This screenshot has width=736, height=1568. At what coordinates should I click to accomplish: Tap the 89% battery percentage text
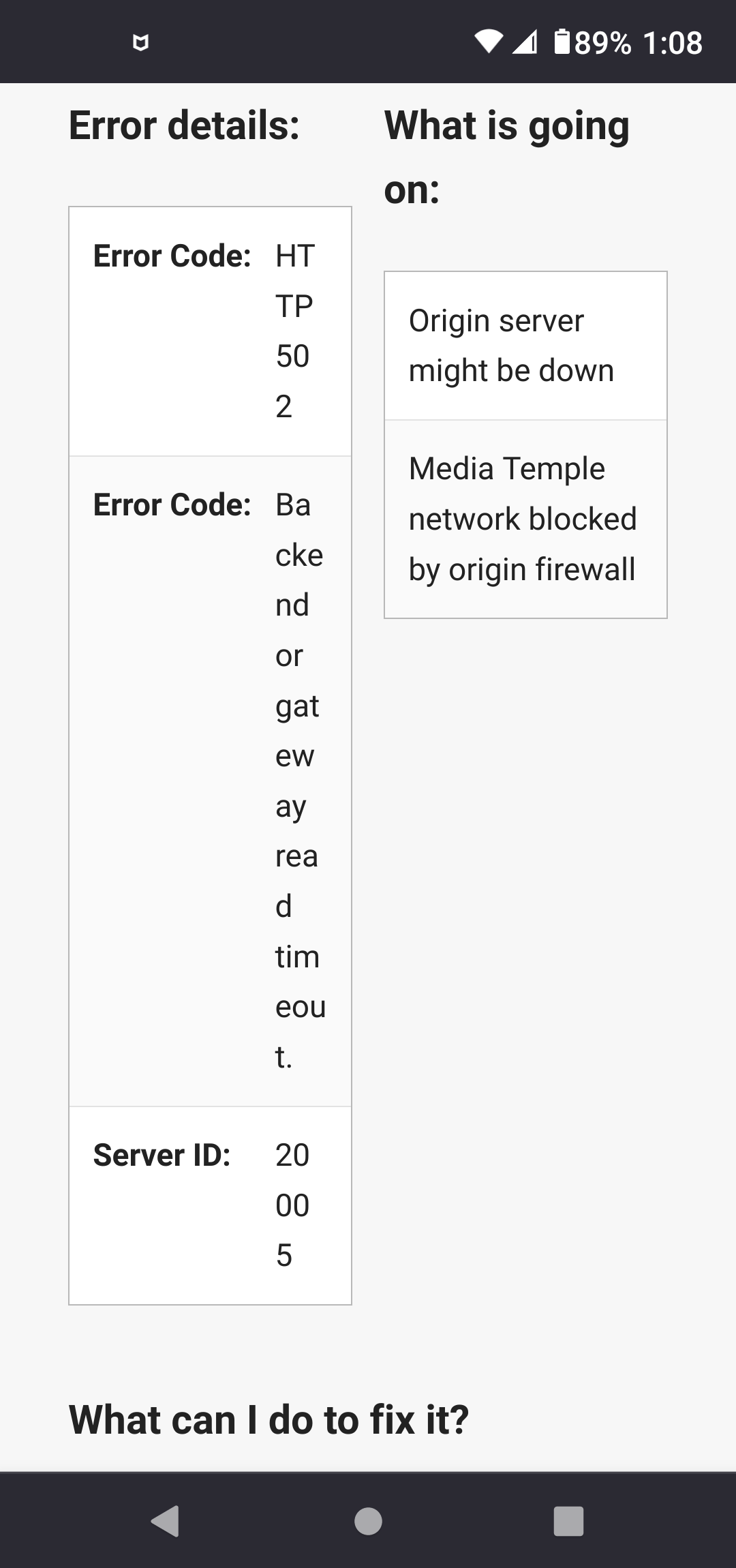pyautogui.click(x=603, y=43)
